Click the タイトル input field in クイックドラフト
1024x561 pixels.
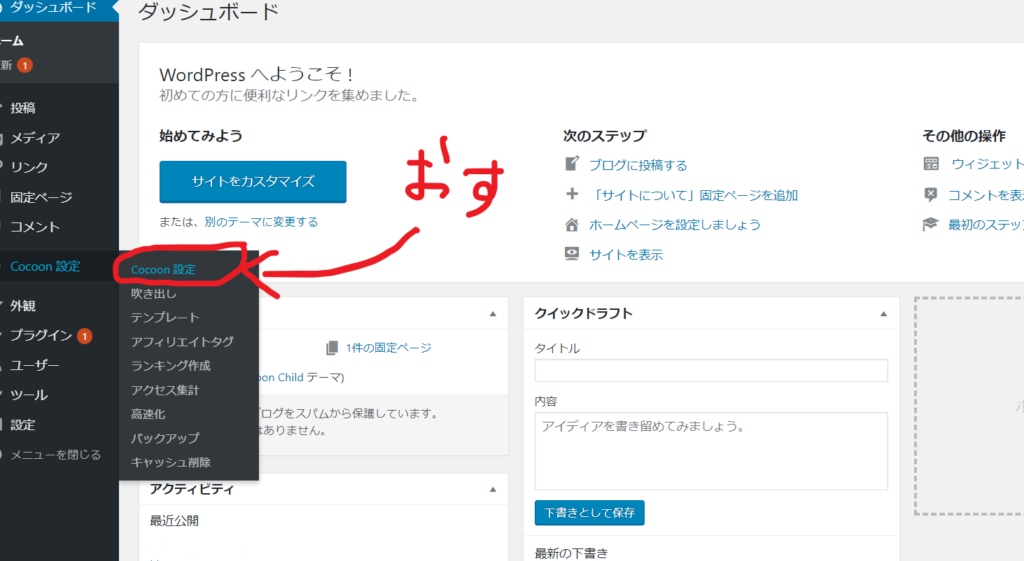[x=711, y=370]
